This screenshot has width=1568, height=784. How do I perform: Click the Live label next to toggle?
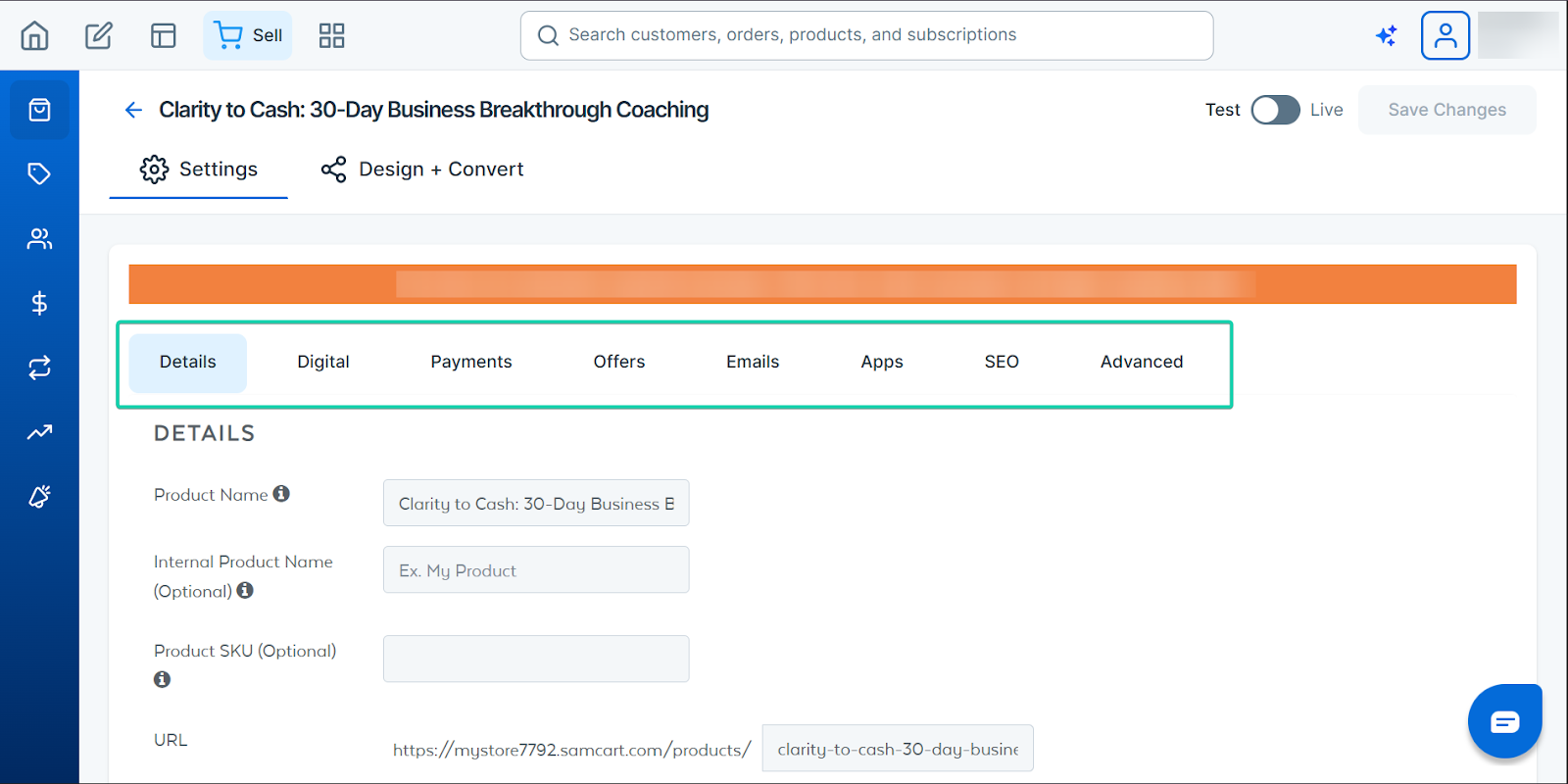1327,110
